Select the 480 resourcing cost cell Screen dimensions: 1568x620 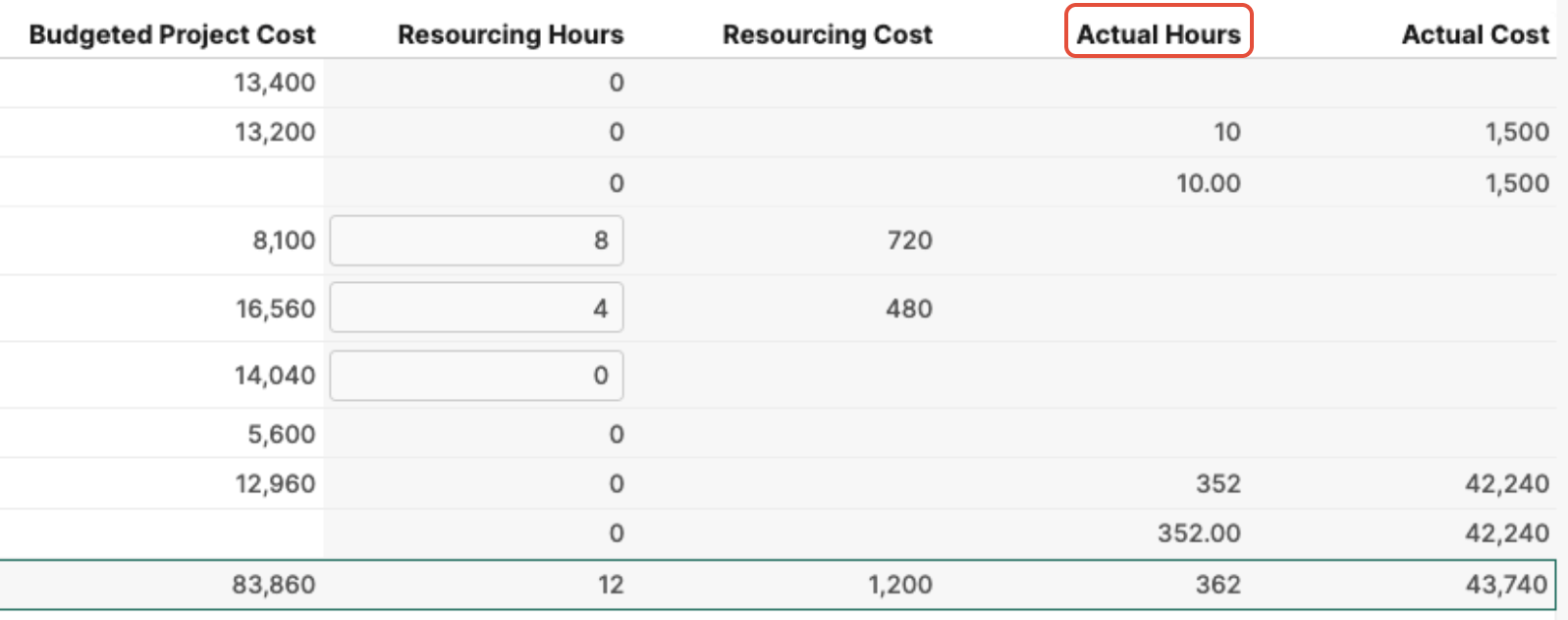pyautogui.click(x=909, y=309)
